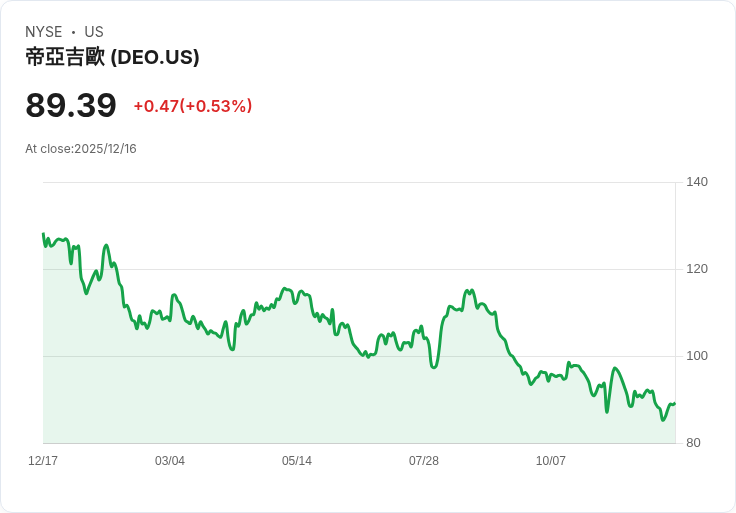Click the chart line's final endpoint
736x513 pixels.
click(675, 404)
